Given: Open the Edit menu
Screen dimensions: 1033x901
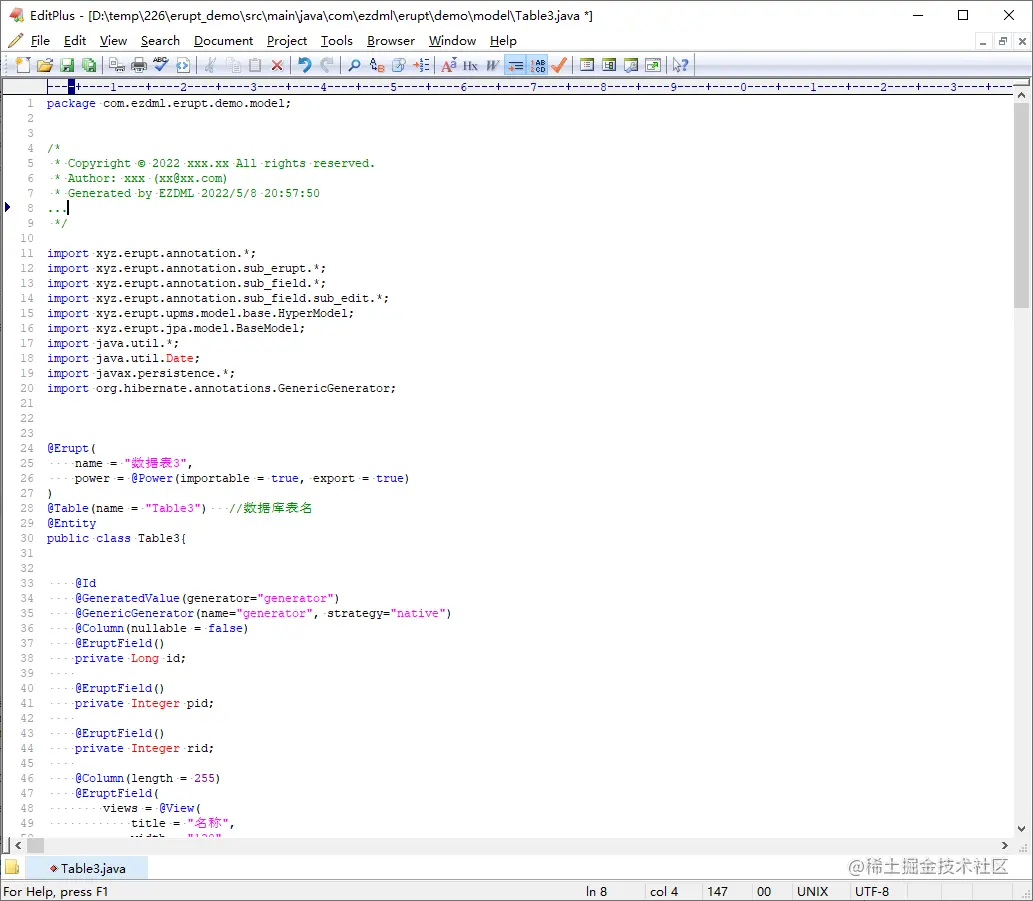Looking at the screenshot, I should (75, 41).
